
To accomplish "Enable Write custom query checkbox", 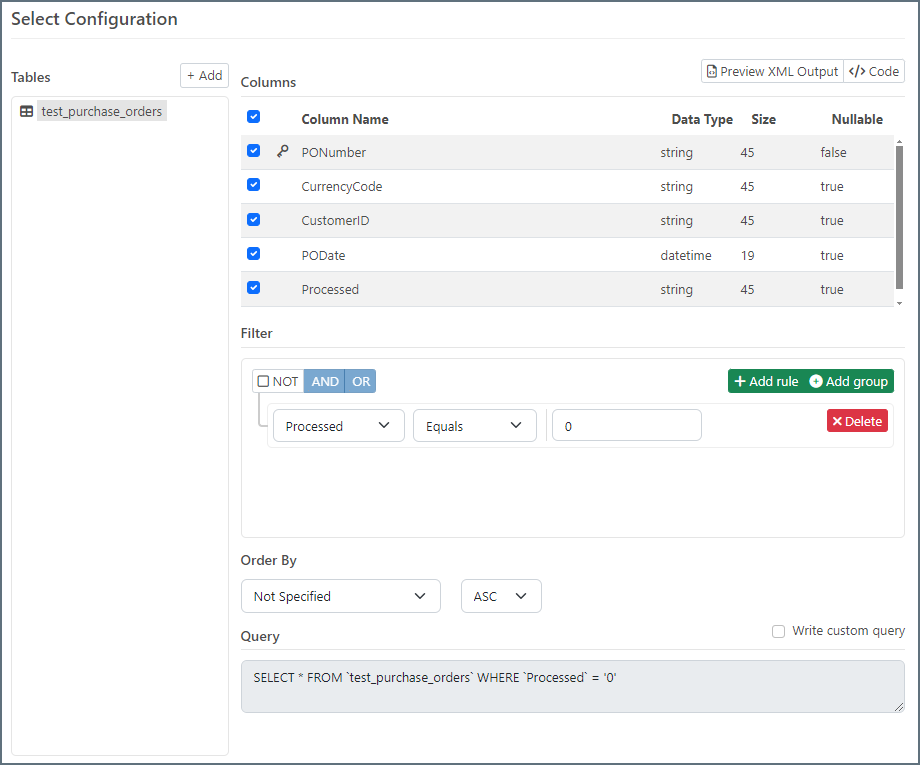I will tap(778, 631).
